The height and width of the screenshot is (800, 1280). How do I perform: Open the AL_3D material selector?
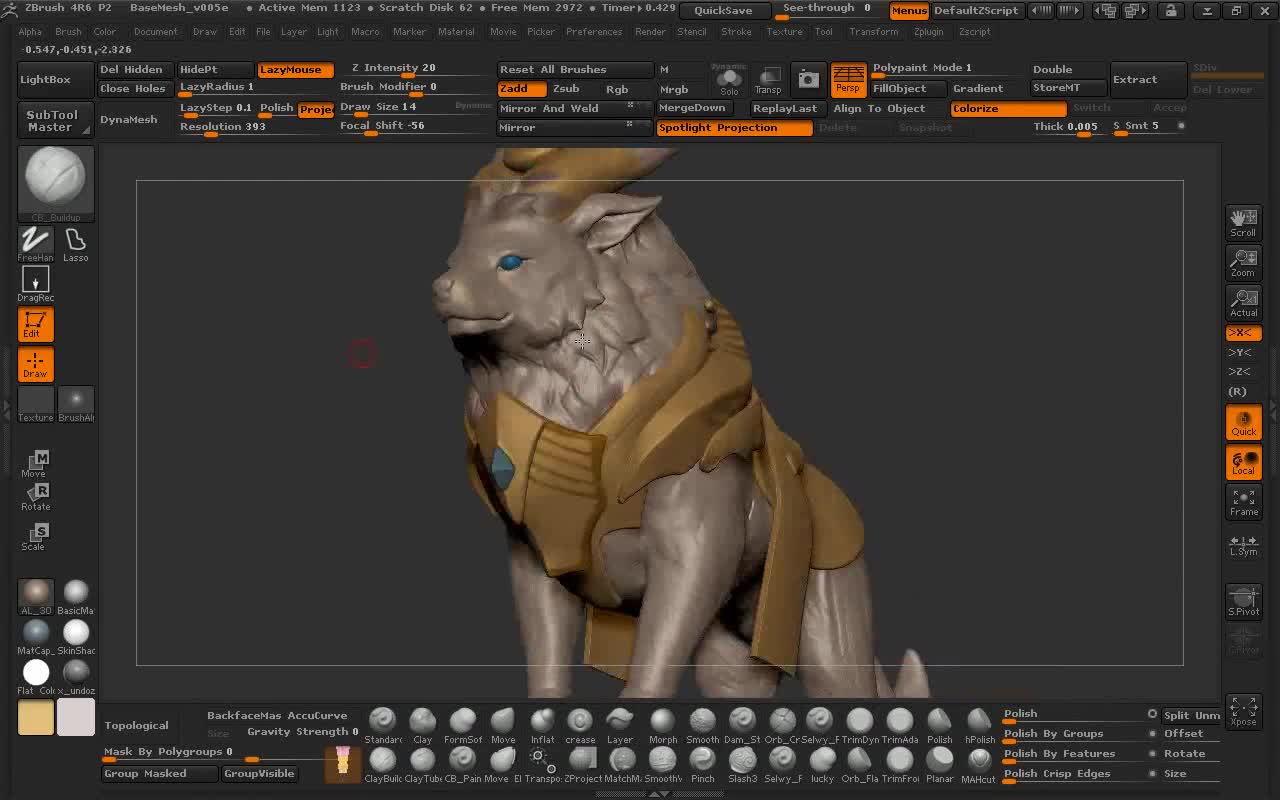[x=35, y=597]
